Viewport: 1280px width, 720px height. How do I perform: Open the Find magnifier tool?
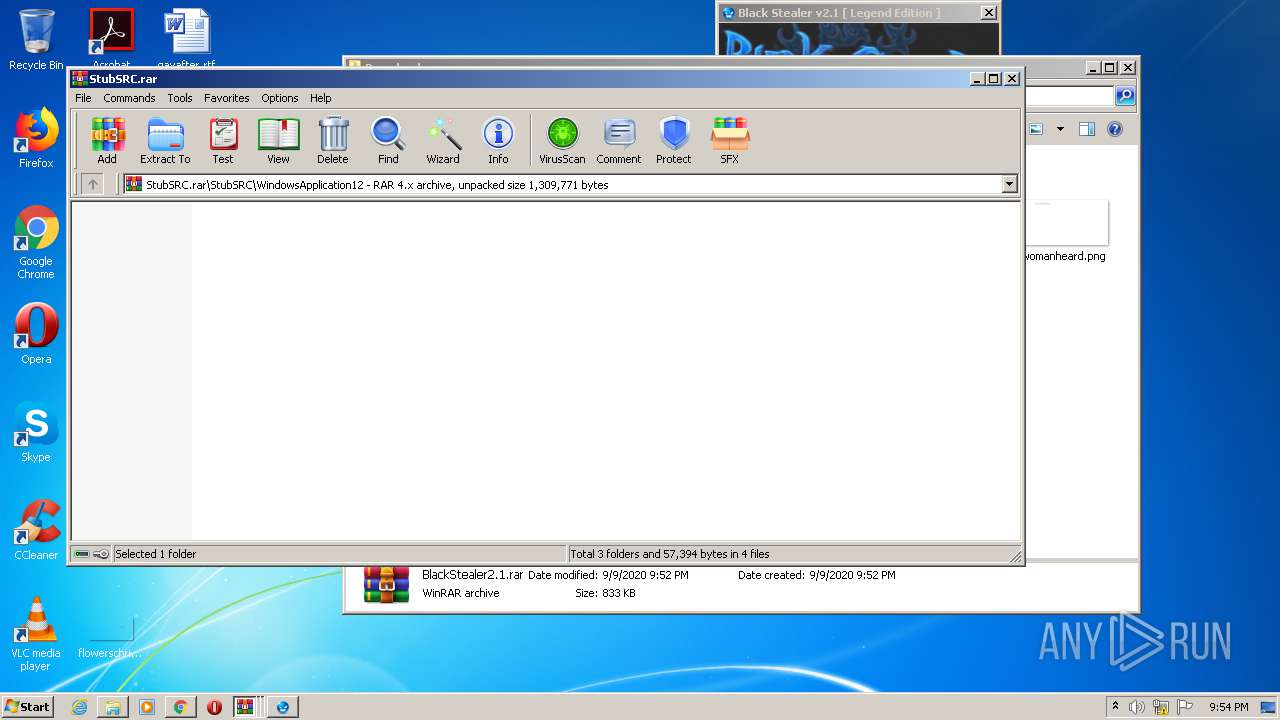[388, 140]
